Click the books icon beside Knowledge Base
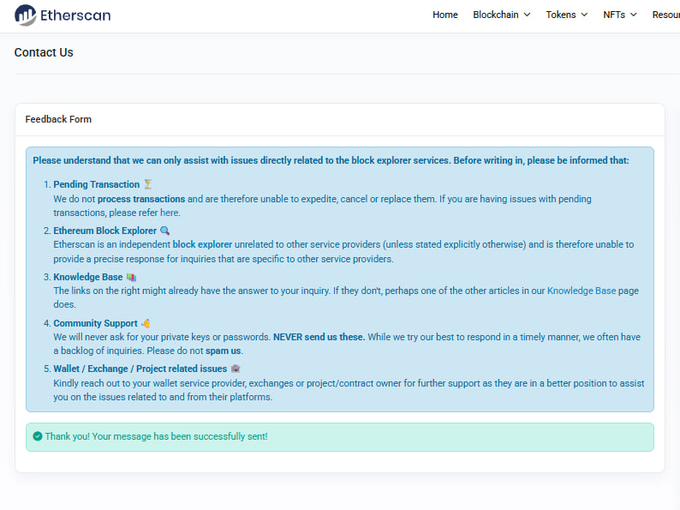This screenshot has width=680, height=510. point(131,277)
